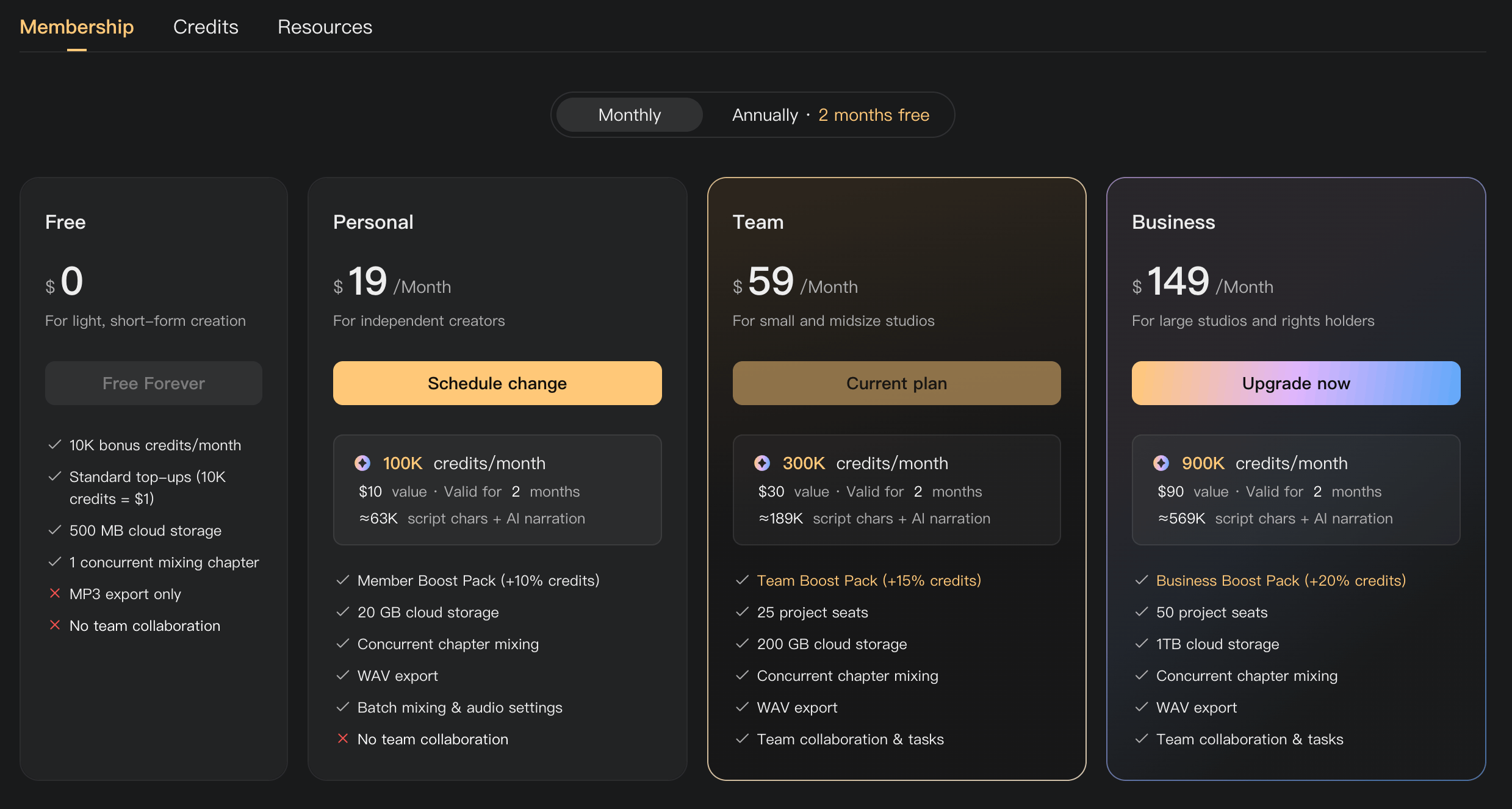Click checkmark beside 1TB cloud storage

tap(1142, 643)
